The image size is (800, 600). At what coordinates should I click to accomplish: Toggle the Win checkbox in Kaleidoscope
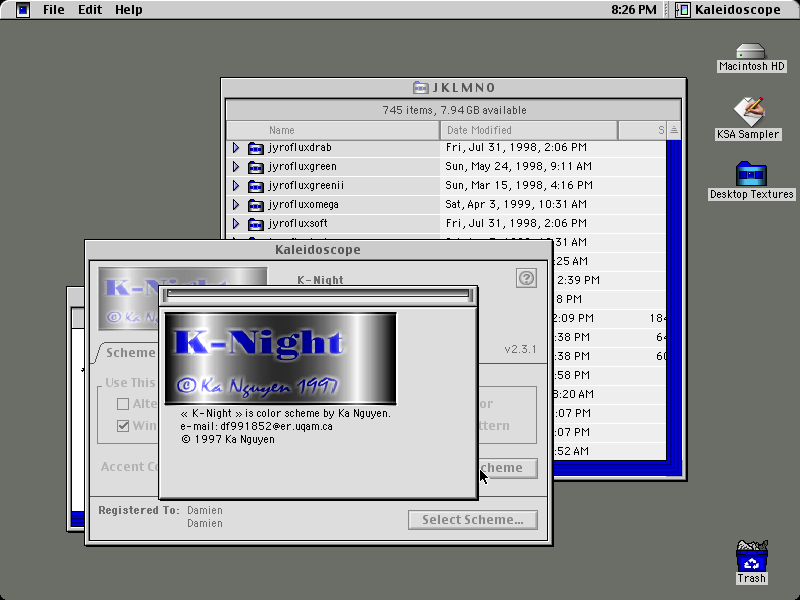(123, 426)
